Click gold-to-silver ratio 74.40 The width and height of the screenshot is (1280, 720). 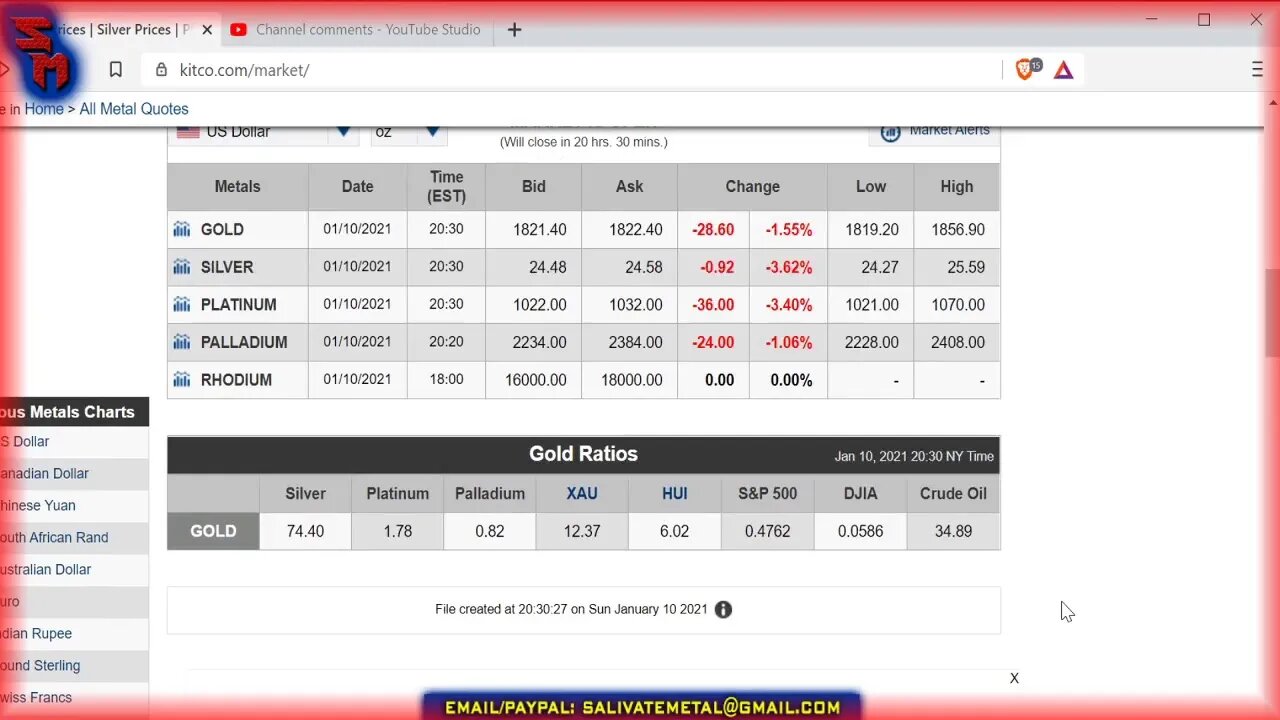pos(305,531)
